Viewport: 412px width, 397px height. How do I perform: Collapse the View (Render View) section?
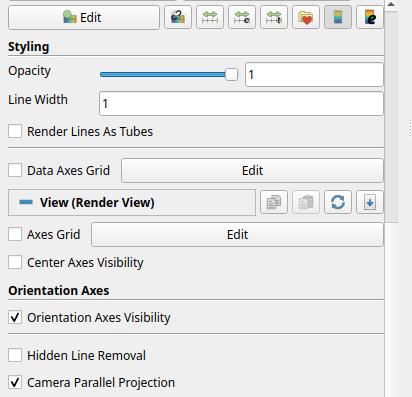pyautogui.click(x=132, y=202)
